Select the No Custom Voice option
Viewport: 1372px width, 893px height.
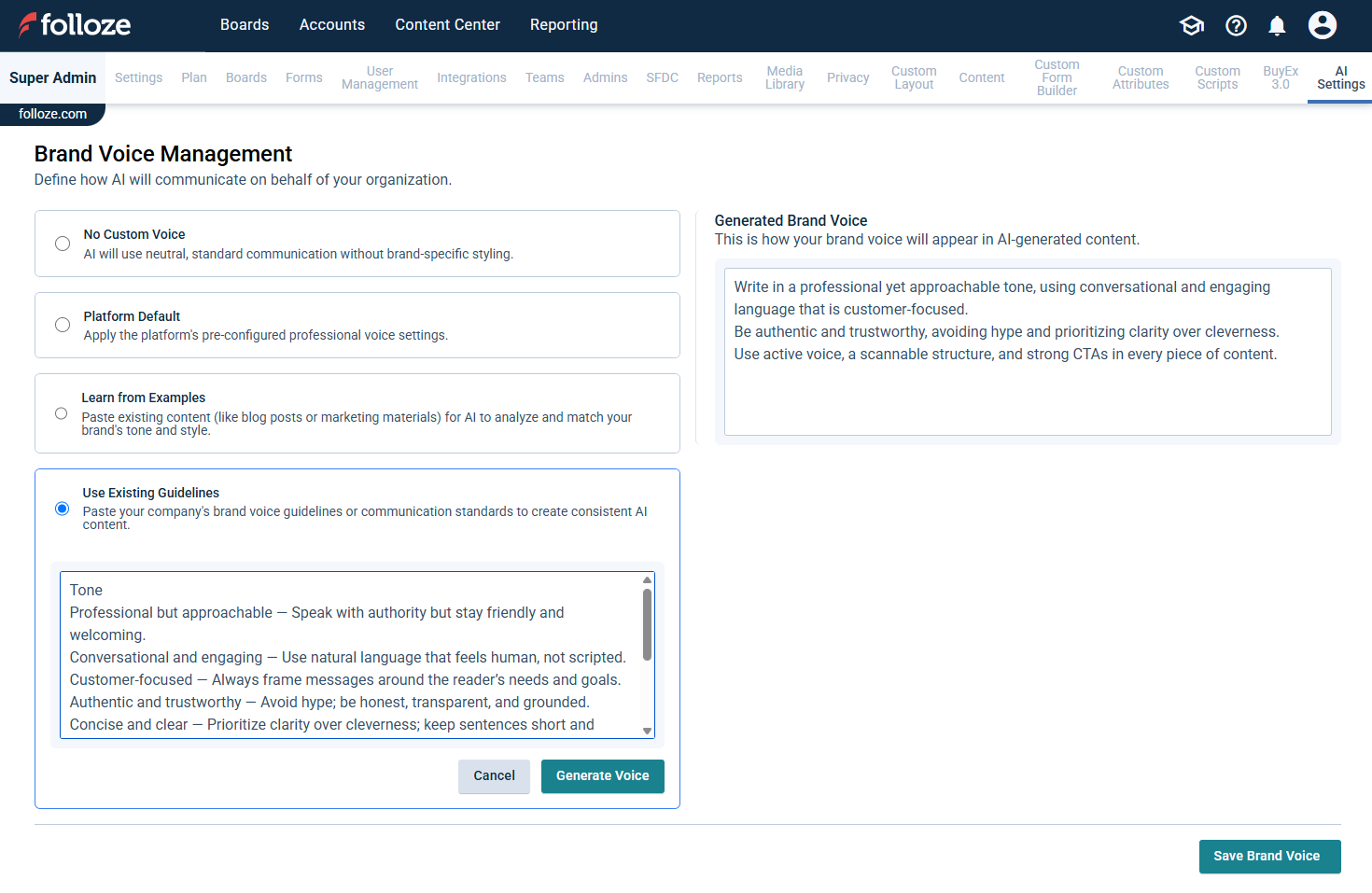point(63,244)
